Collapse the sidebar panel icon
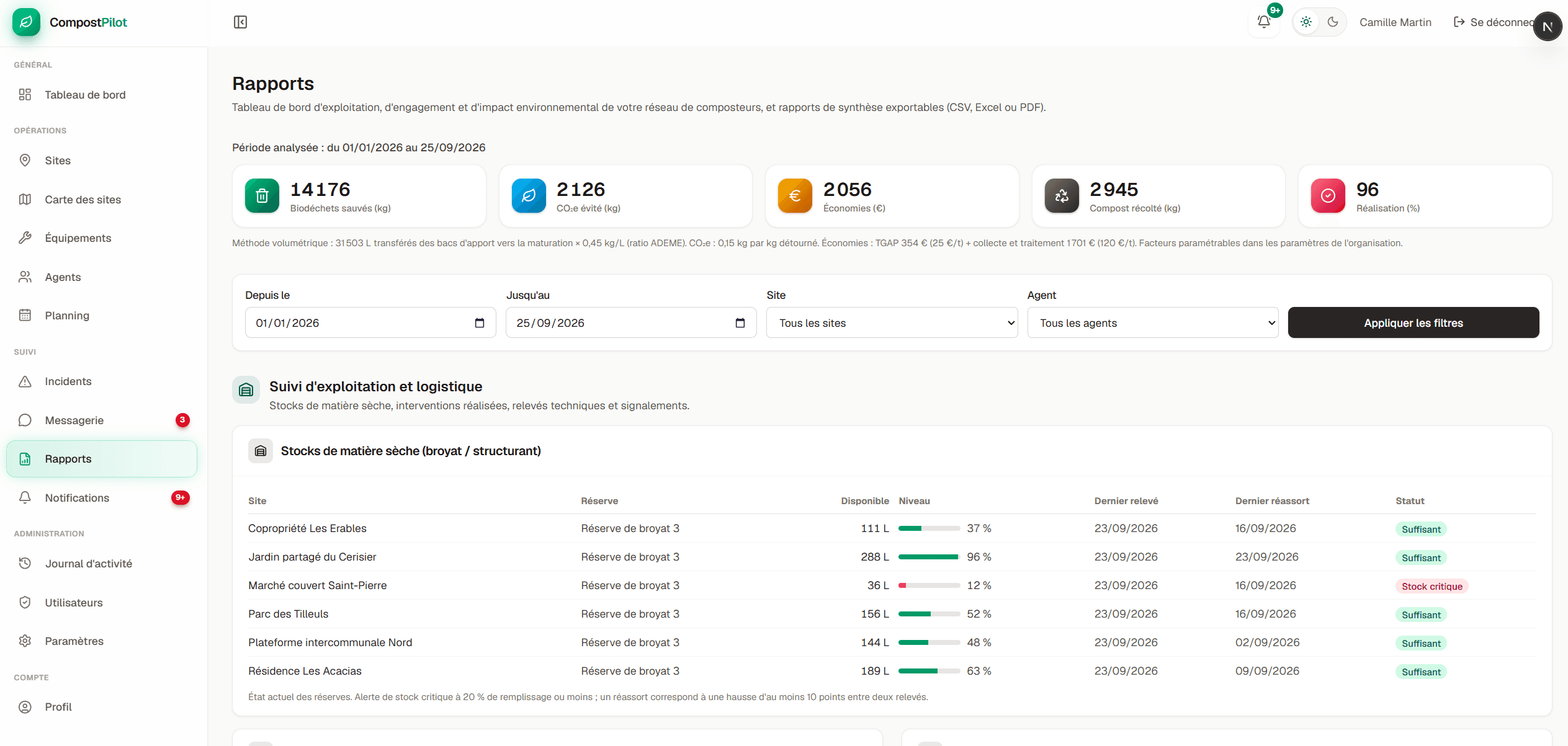The height and width of the screenshot is (746, 1568). tap(240, 22)
